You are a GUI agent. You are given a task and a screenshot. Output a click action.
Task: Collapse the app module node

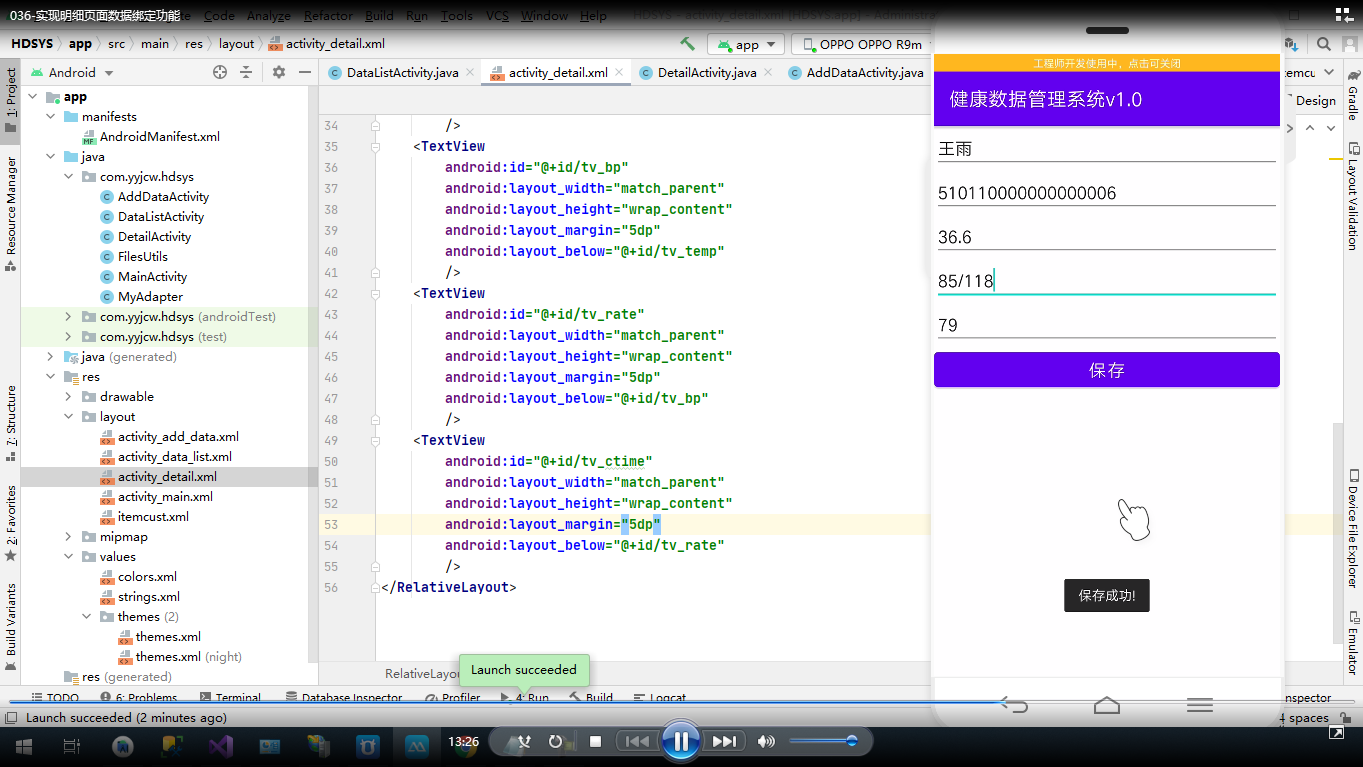[x=33, y=97]
